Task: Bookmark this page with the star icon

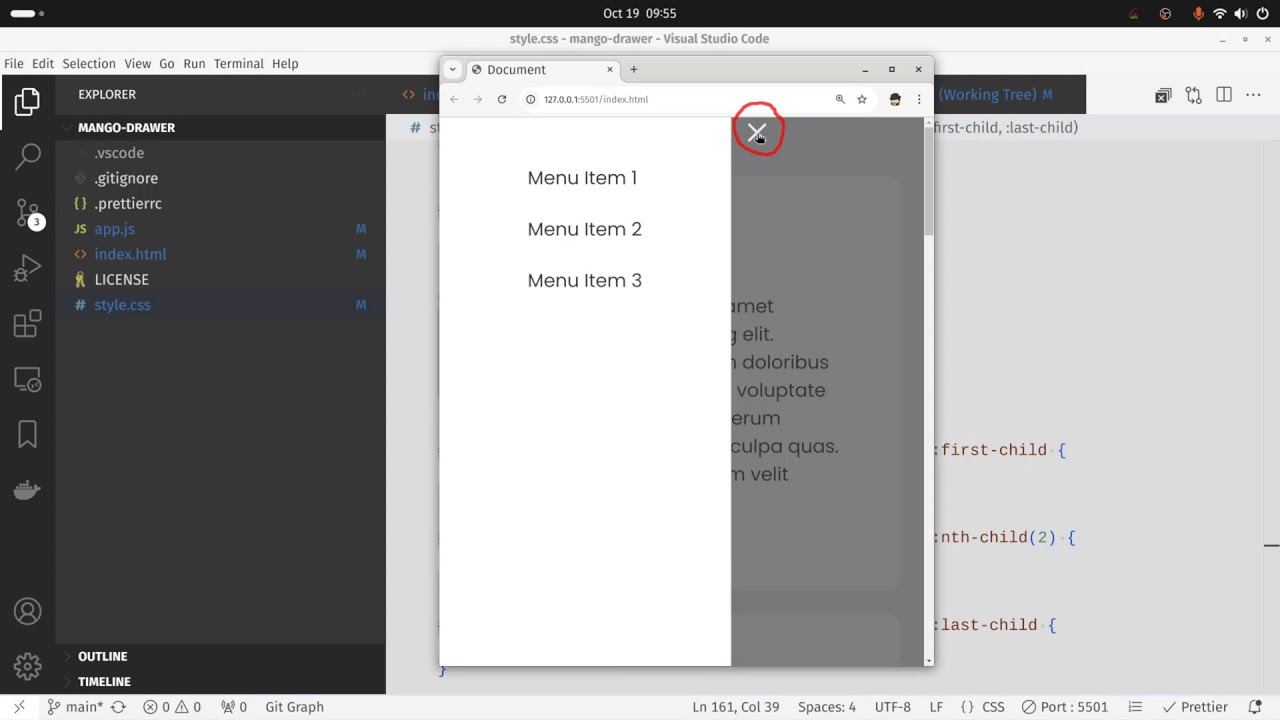Action: tap(862, 99)
